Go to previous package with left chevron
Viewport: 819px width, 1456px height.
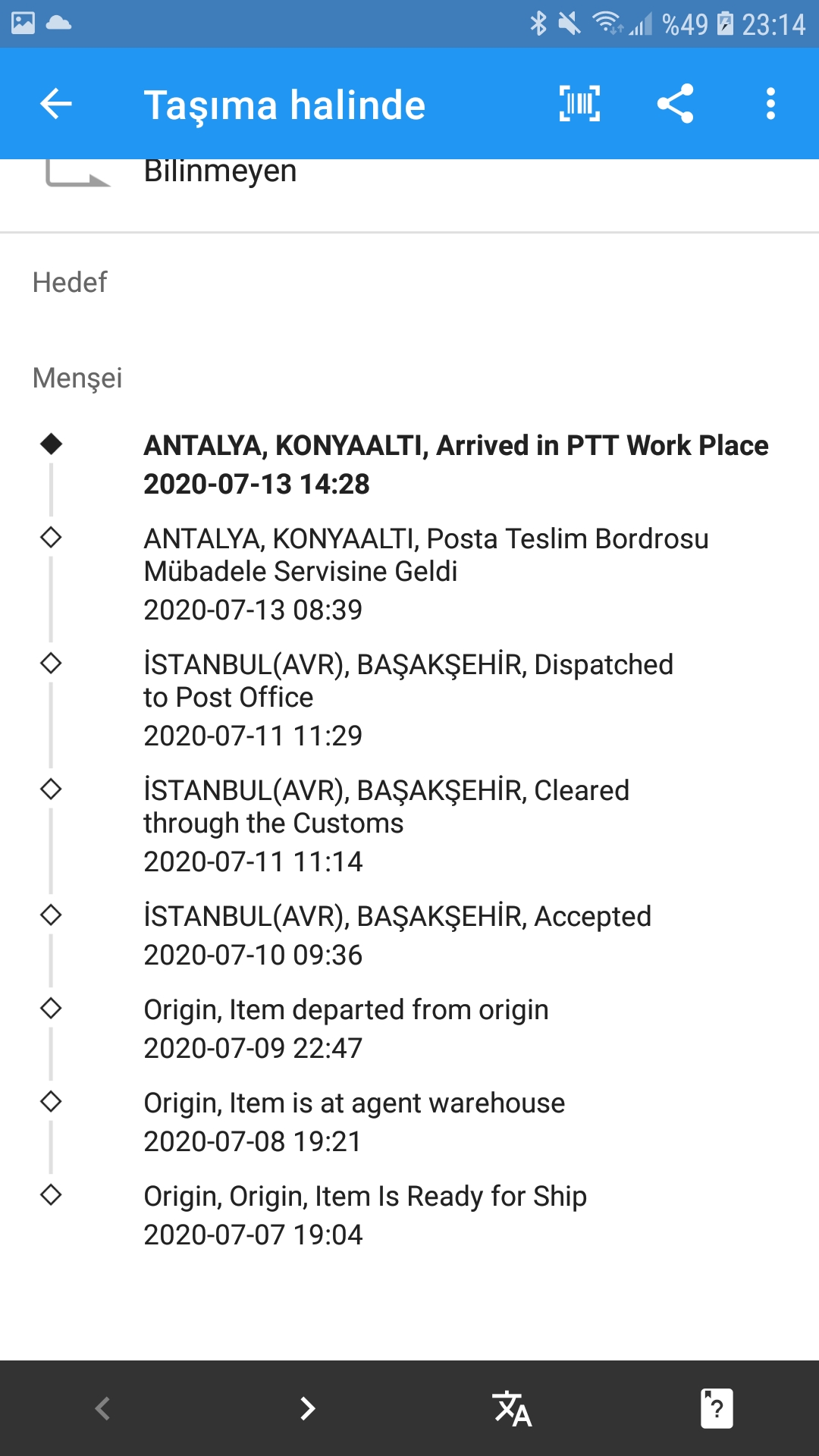tap(102, 1409)
